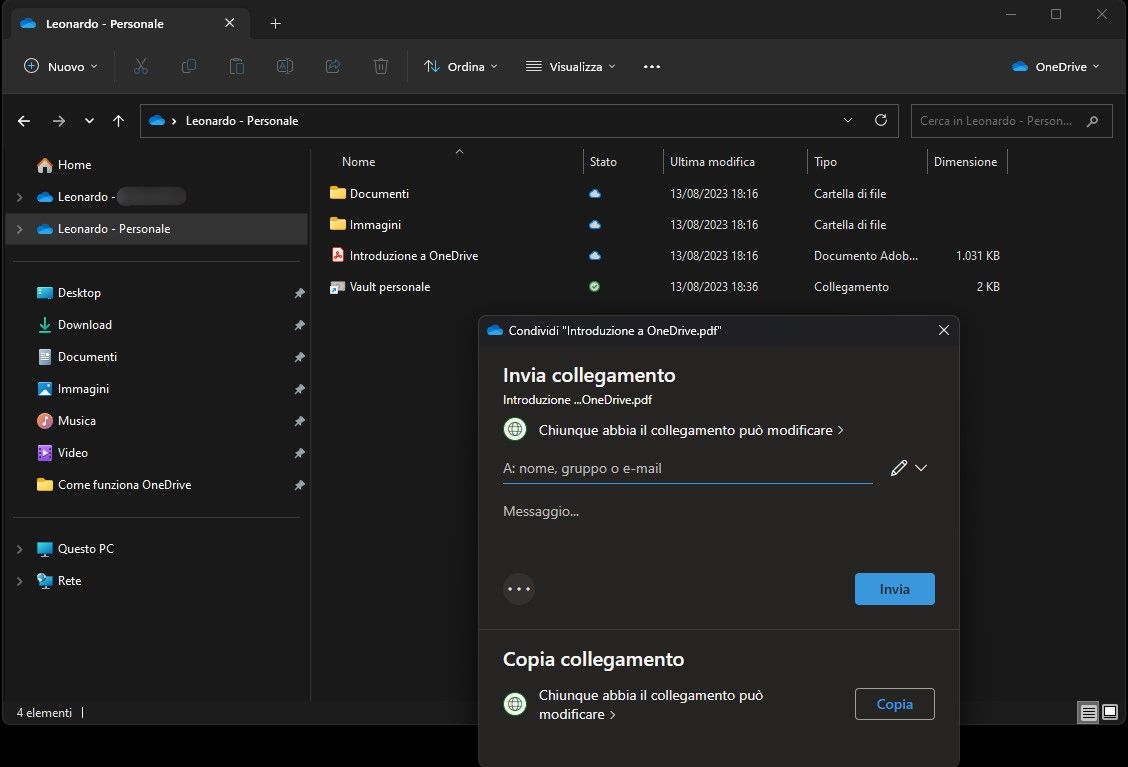Viewport: 1128px width, 767px height.
Task: Open more options ellipsis in share dialog
Action: (519, 589)
